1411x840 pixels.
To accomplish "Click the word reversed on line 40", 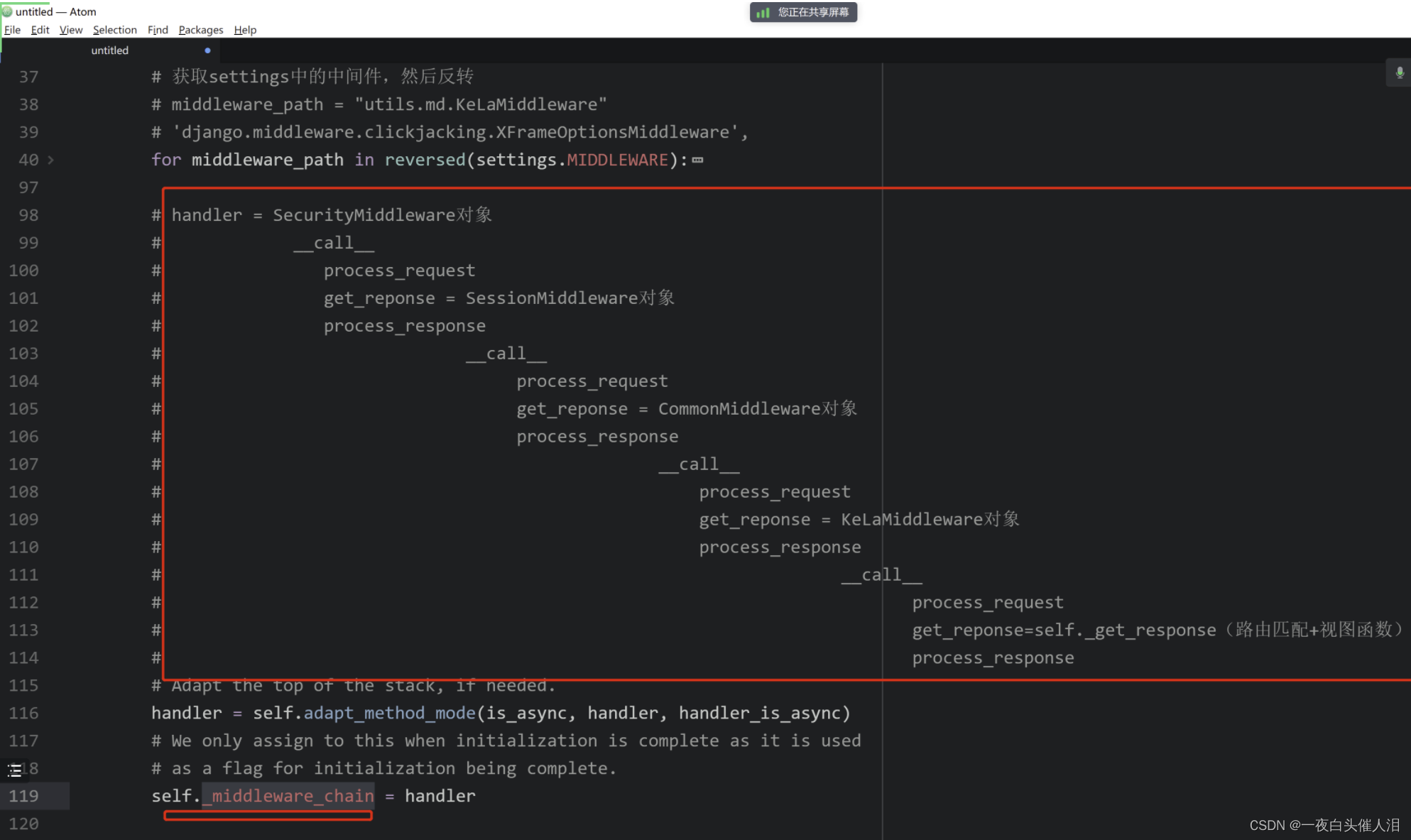I will pyautogui.click(x=425, y=160).
